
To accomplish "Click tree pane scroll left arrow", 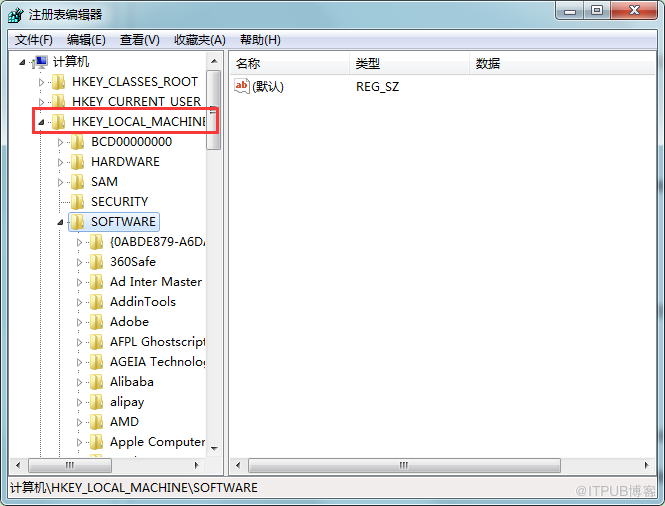I will tap(18, 465).
